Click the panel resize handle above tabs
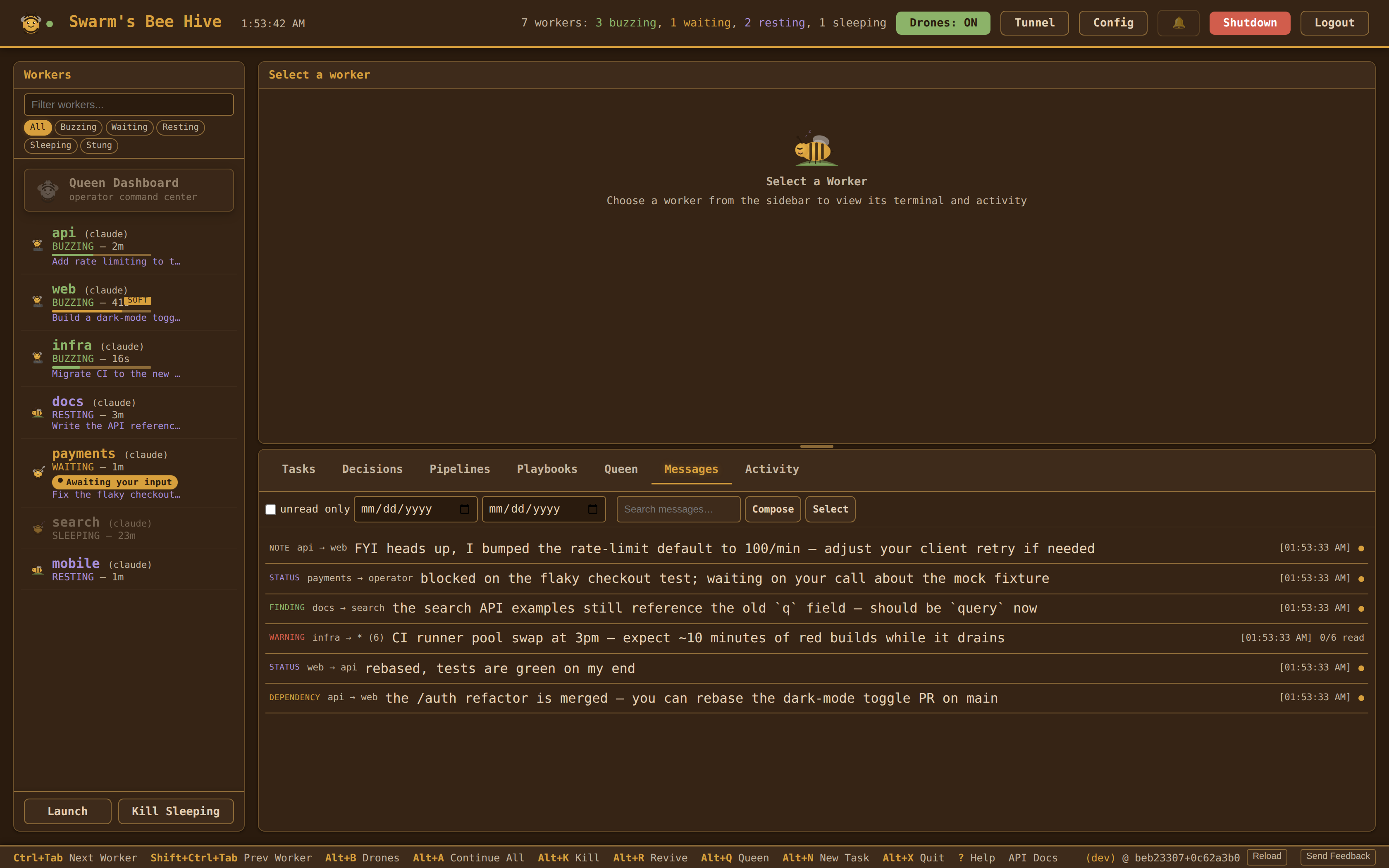Image resolution: width=1389 pixels, height=868 pixels. (x=816, y=446)
